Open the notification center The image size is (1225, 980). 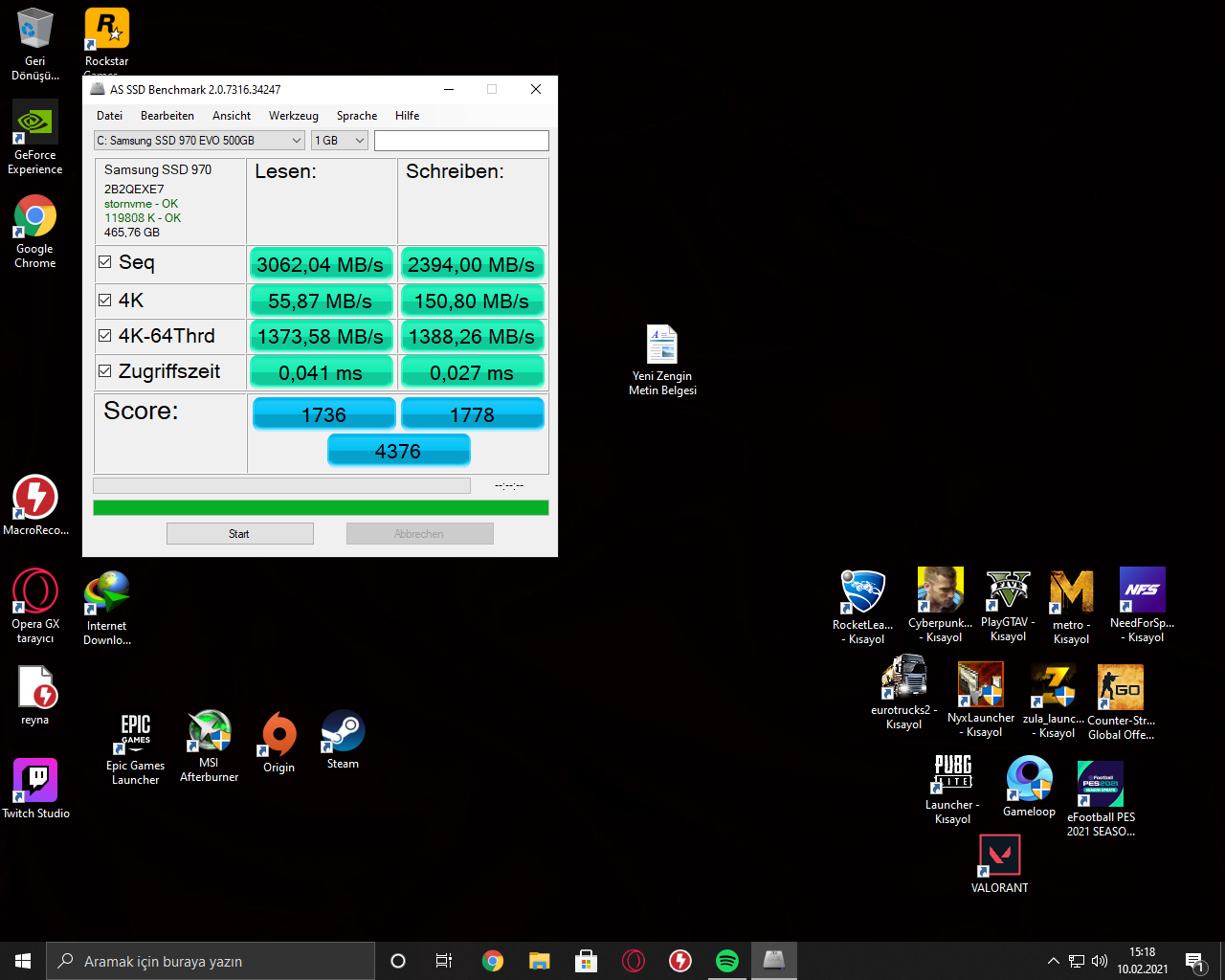click(1194, 961)
